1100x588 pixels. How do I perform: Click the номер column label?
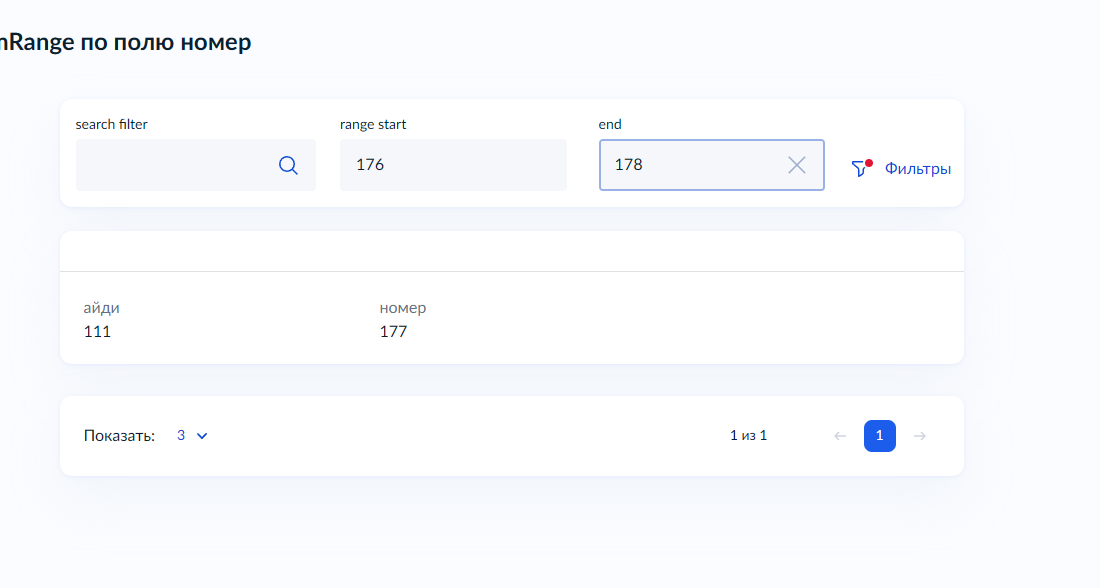402,308
